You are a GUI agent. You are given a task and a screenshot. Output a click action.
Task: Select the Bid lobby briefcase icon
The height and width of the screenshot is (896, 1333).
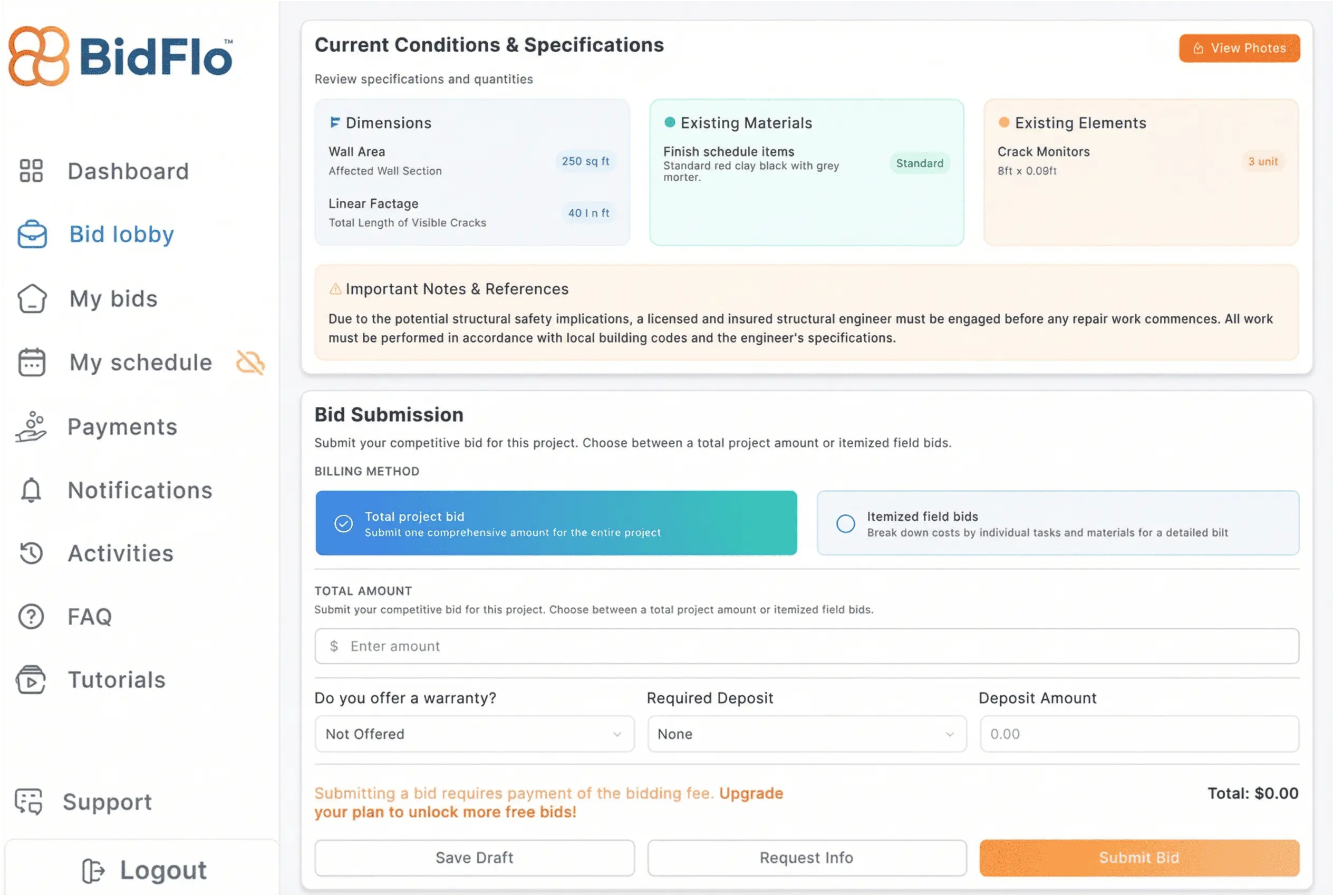pos(32,235)
